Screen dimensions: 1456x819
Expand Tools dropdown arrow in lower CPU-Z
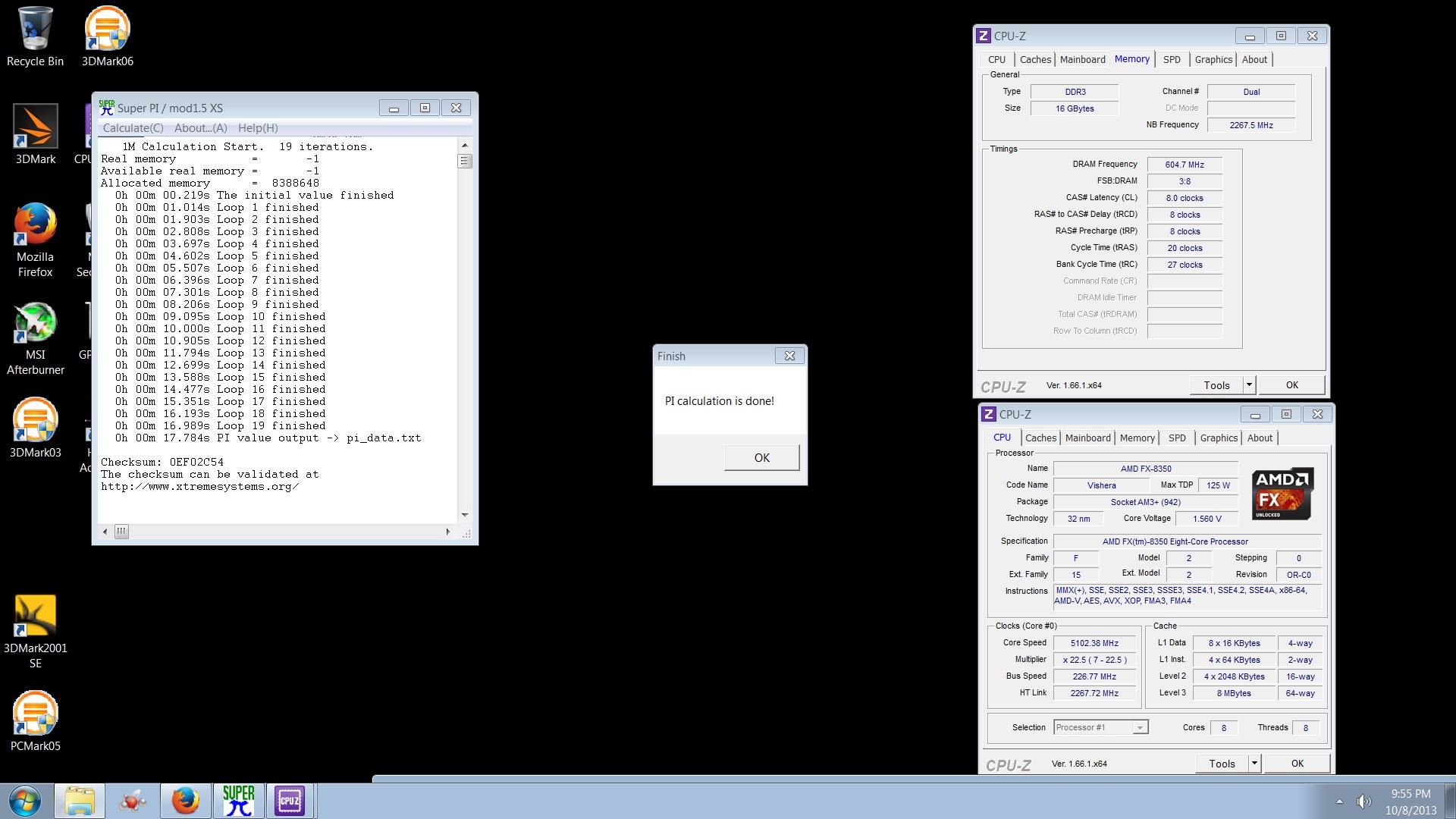coord(1254,764)
